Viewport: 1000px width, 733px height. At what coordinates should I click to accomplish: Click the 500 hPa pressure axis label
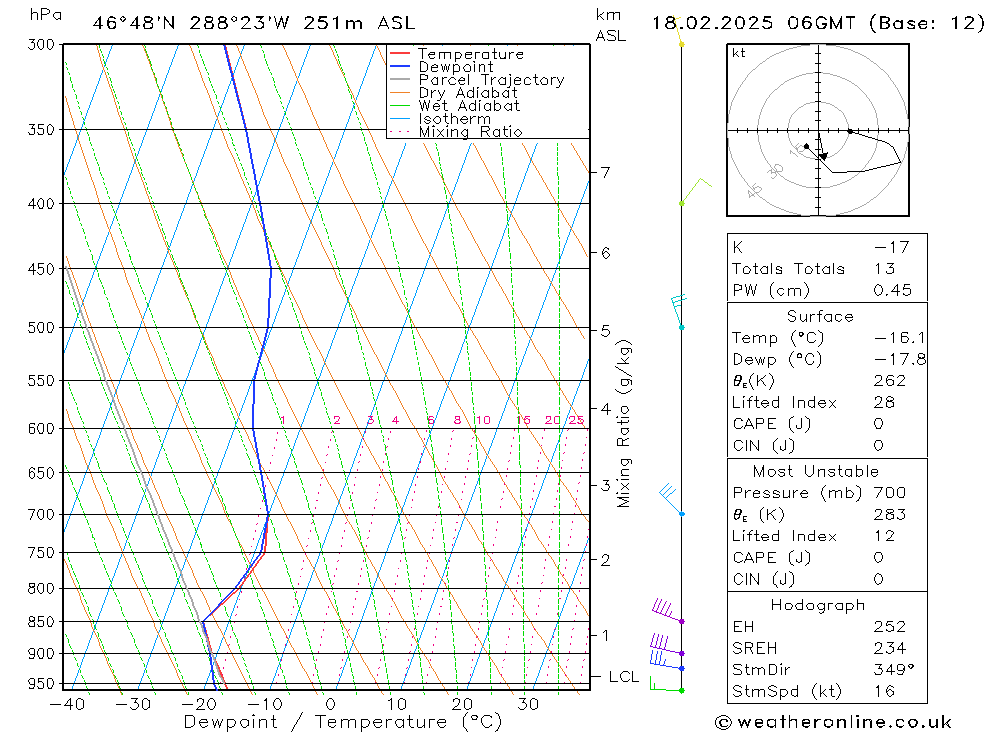(41, 327)
